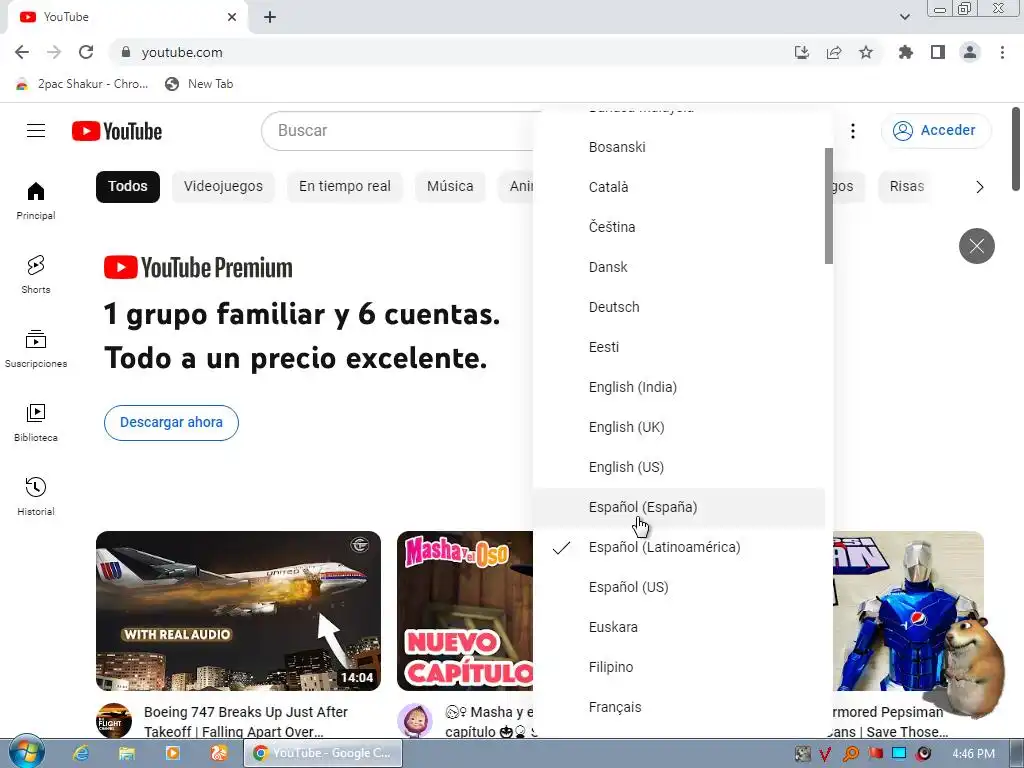Click the YouTube Chrome taskbar button
The width and height of the screenshot is (1024, 768).
[x=323, y=753]
